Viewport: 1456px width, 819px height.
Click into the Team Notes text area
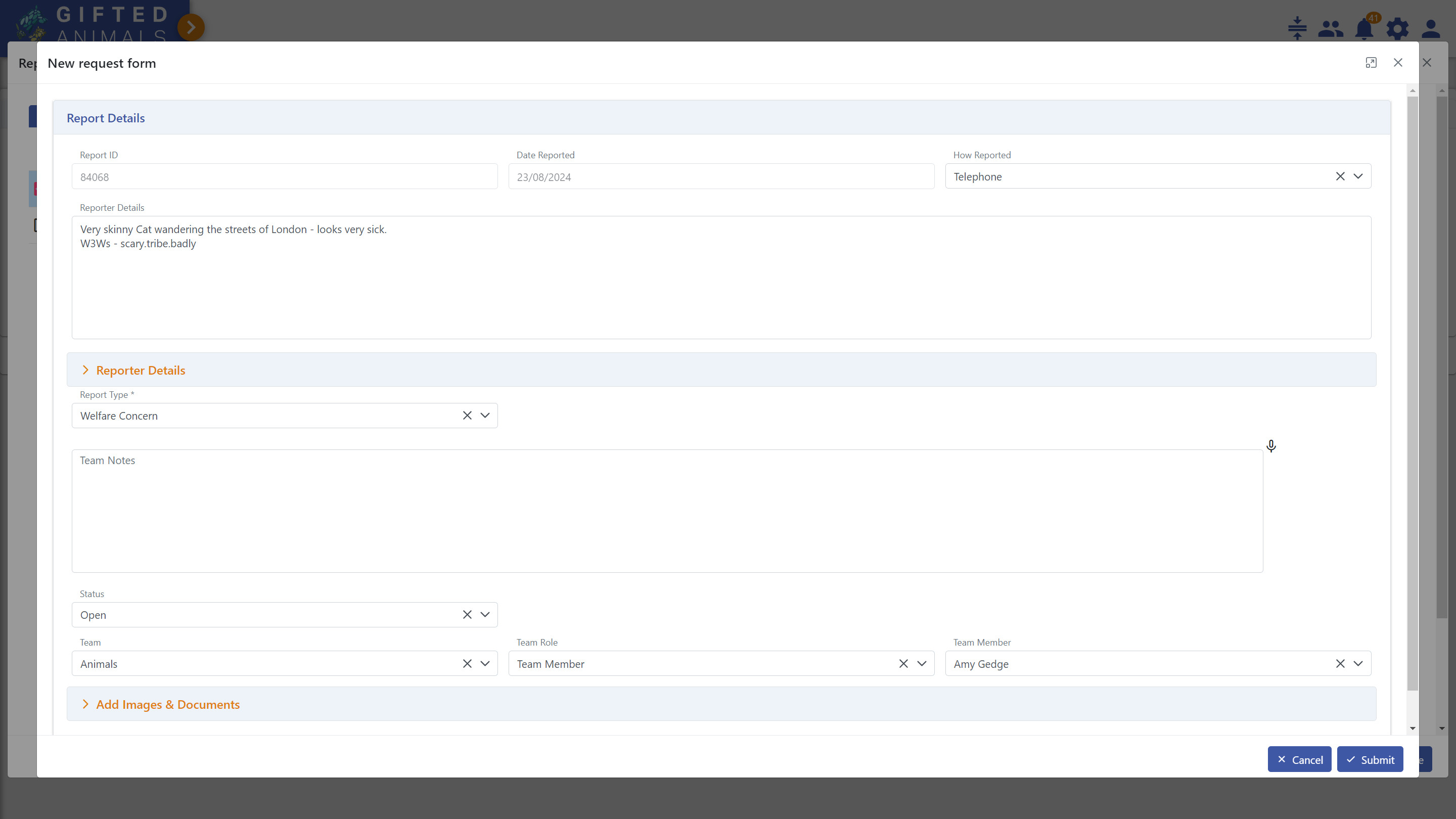(x=667, y=512)
